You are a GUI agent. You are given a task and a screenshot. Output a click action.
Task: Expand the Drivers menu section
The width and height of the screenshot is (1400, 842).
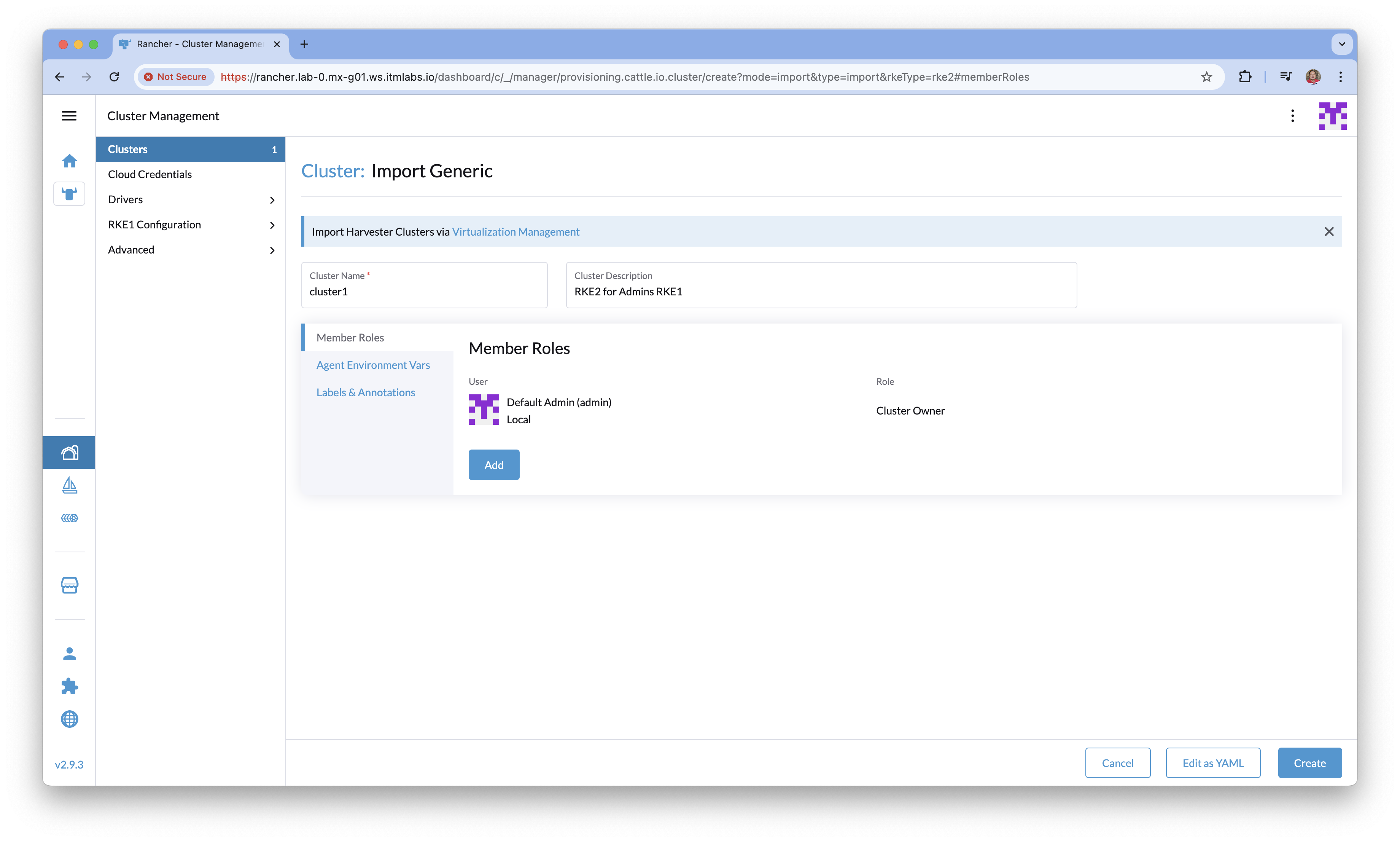pos(191,200)
